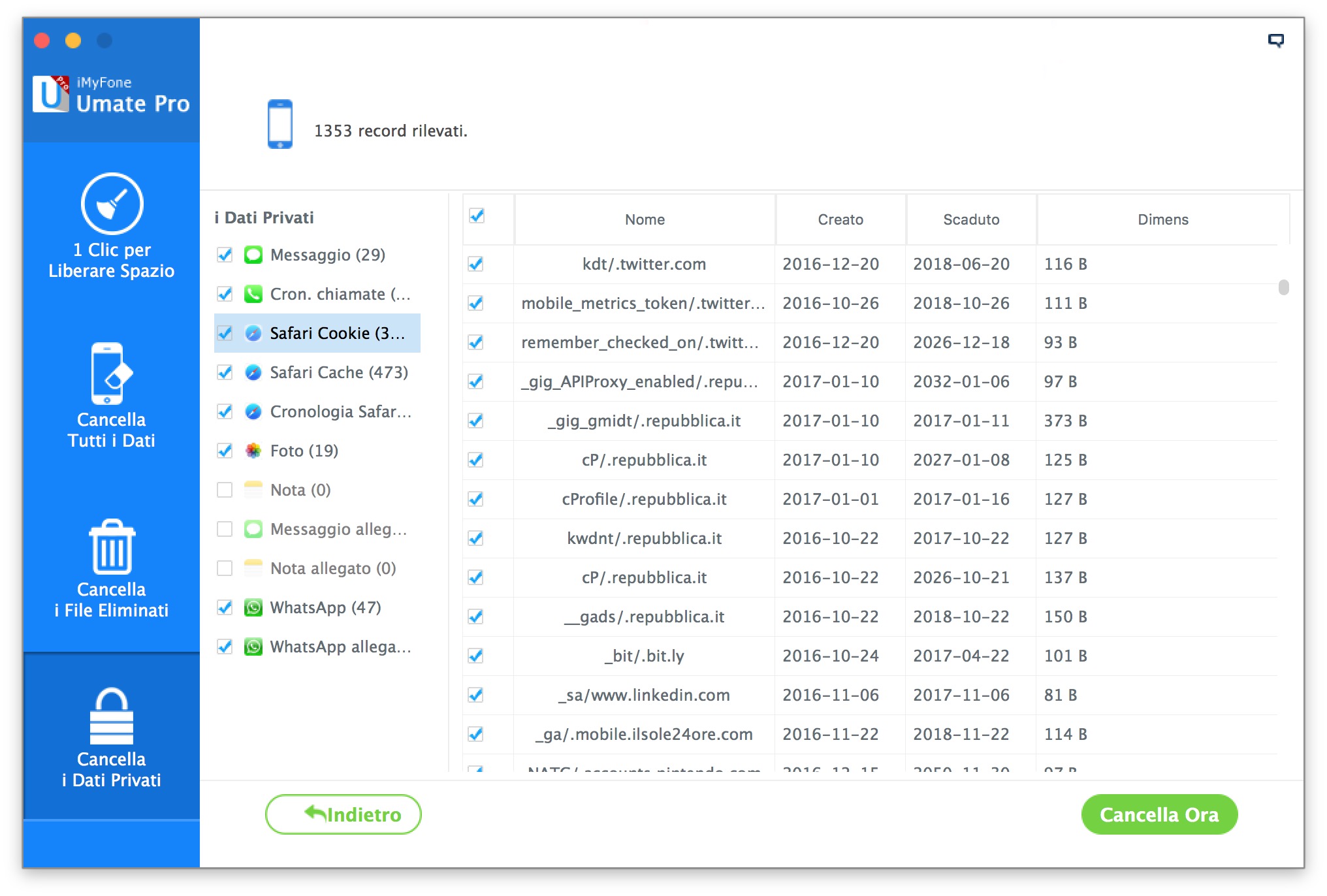Select the Safari Cache (473) category

tap(338, 372)
